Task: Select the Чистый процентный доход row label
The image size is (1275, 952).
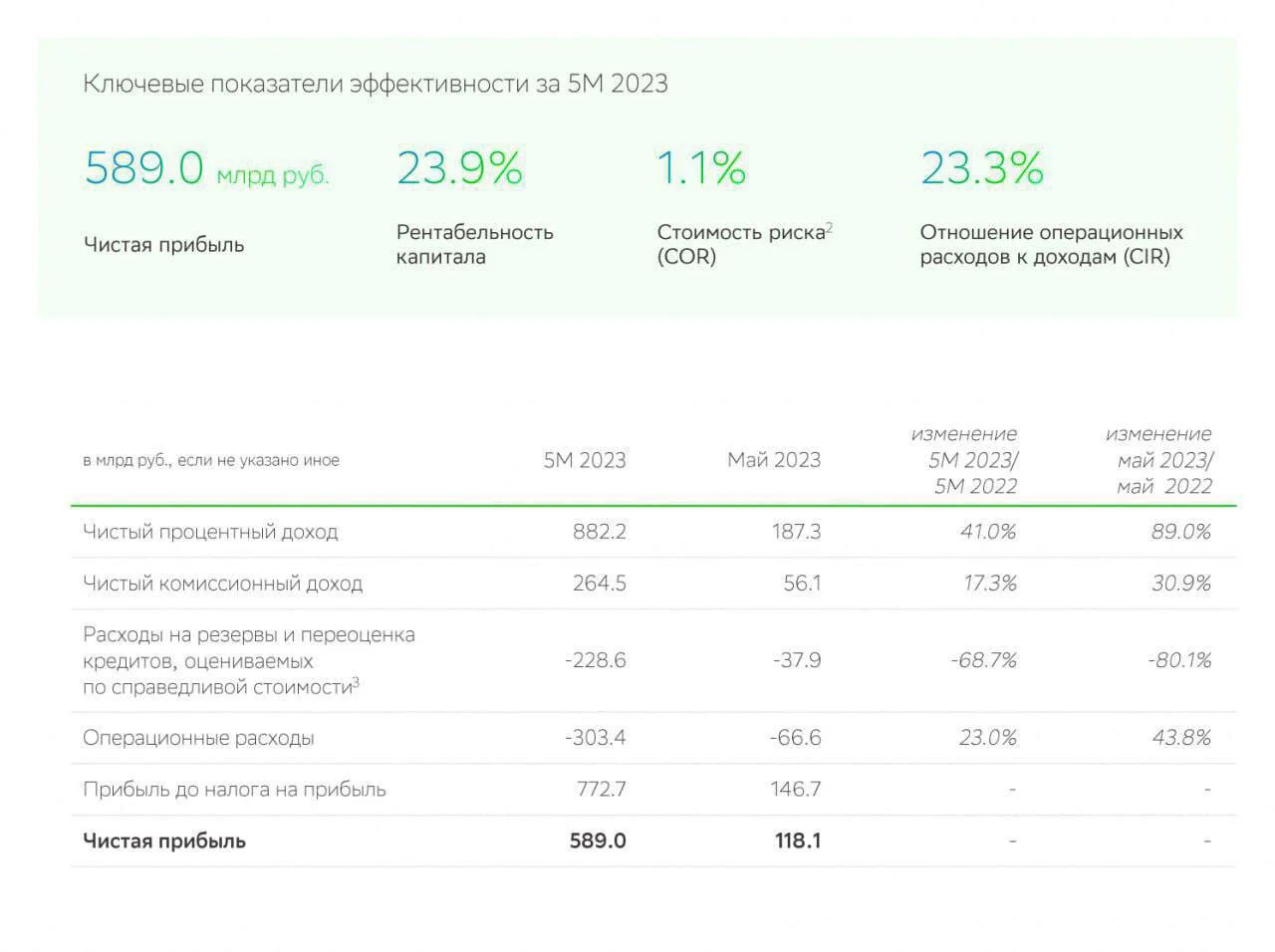Action: [x=210, y=532]
